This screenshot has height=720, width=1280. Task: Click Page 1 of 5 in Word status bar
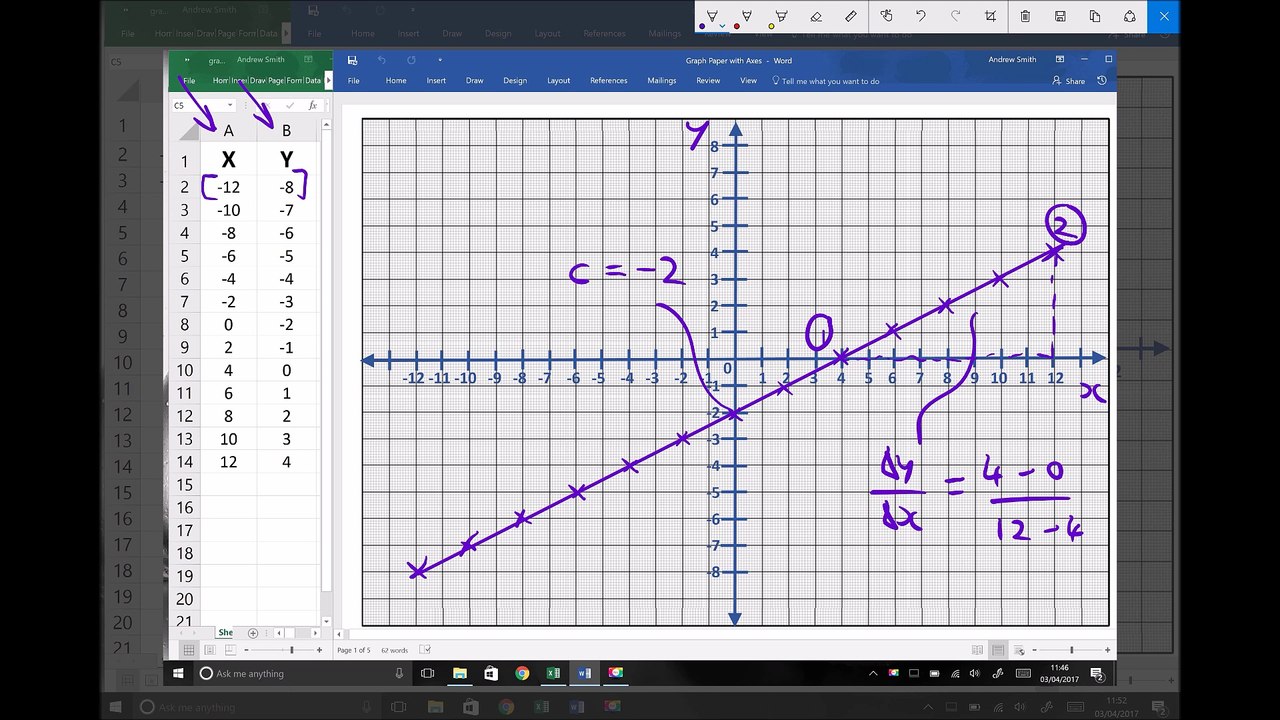[354, 650]
